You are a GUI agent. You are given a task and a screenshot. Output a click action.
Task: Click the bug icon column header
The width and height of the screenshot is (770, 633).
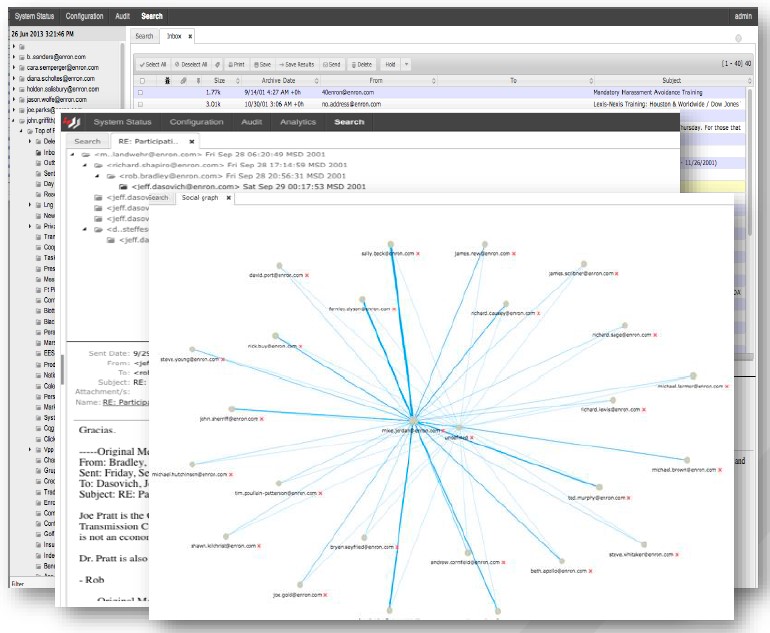tap(167, 81)
